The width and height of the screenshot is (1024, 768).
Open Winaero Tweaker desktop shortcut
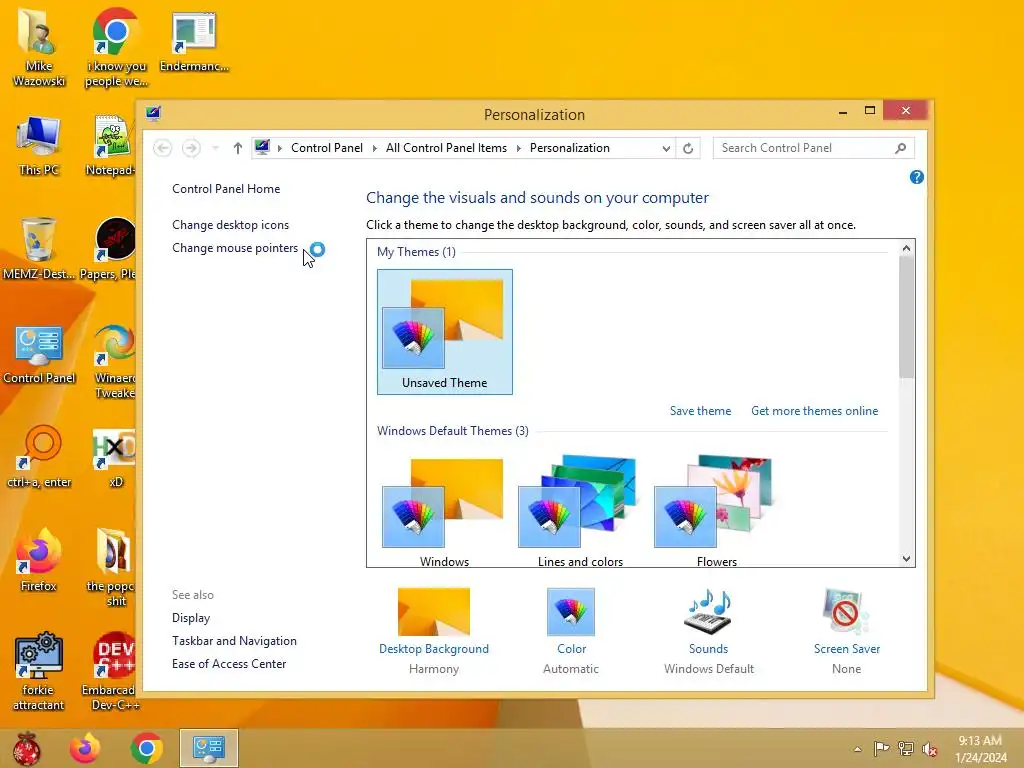point(114,361)
